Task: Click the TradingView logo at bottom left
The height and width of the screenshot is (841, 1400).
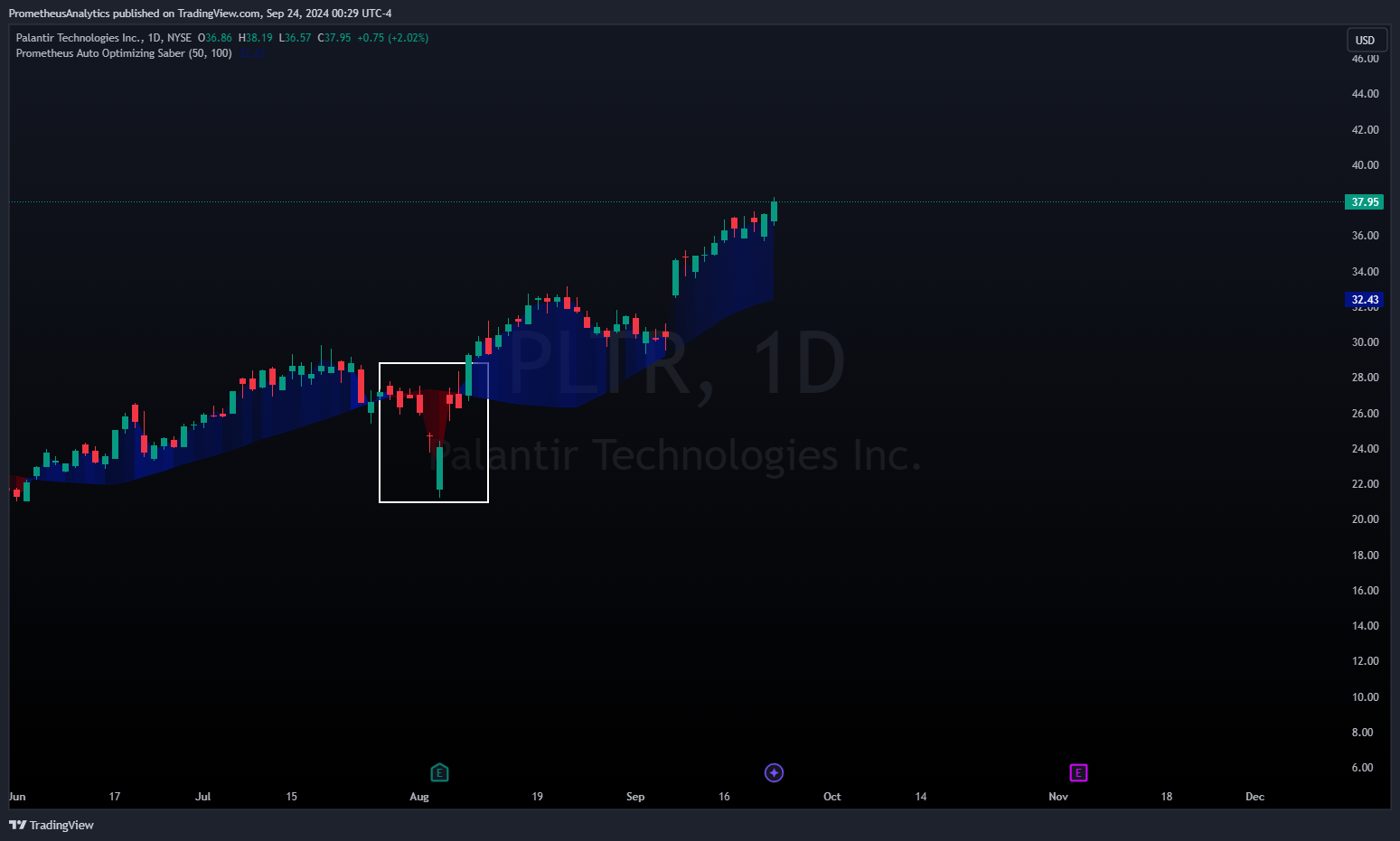Action: point(52,825)
